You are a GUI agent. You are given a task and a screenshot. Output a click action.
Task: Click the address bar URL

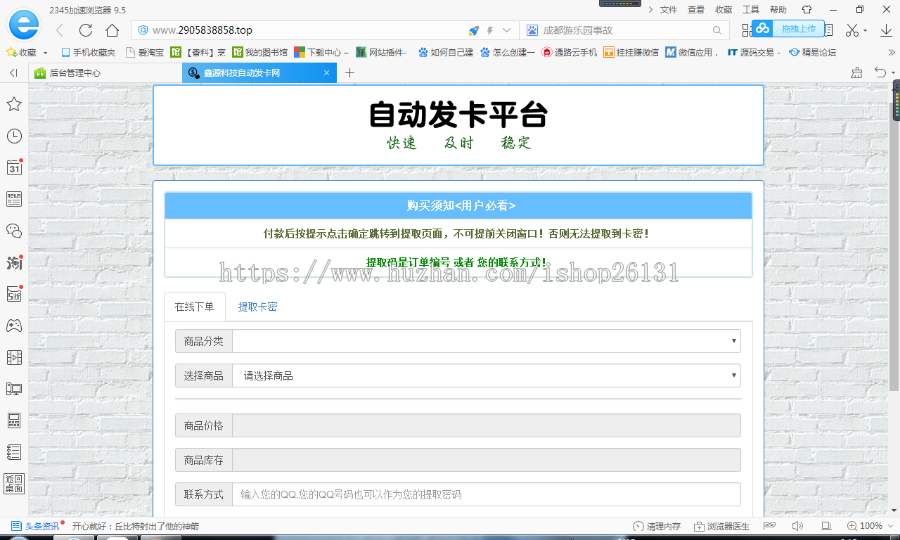tap(202, 30)
